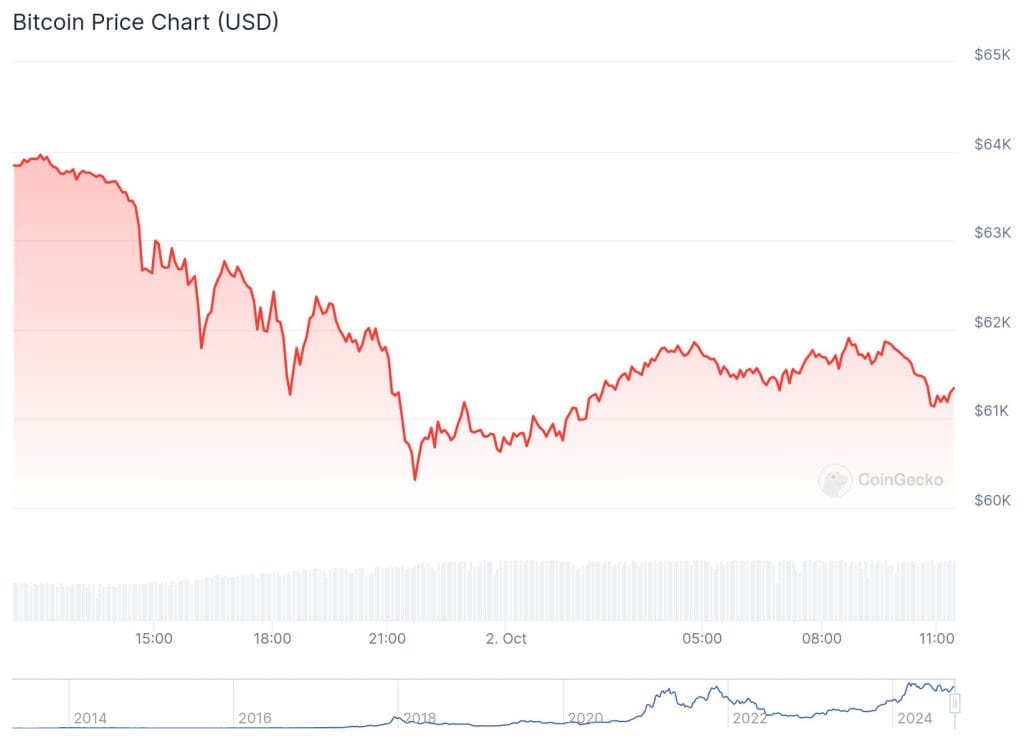Click the $60K price axis label

pos(992,500)
